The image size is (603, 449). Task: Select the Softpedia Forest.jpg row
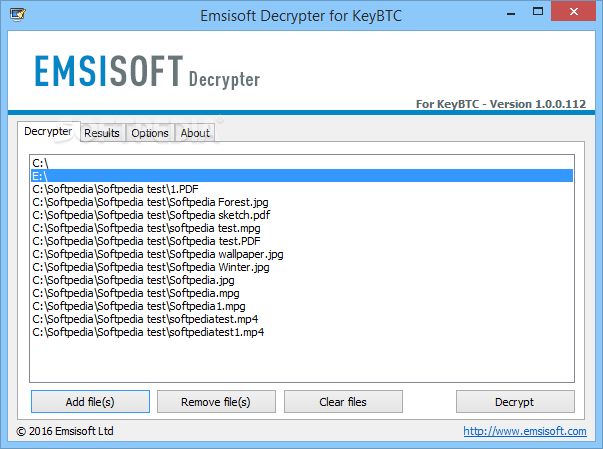[302, 202]
